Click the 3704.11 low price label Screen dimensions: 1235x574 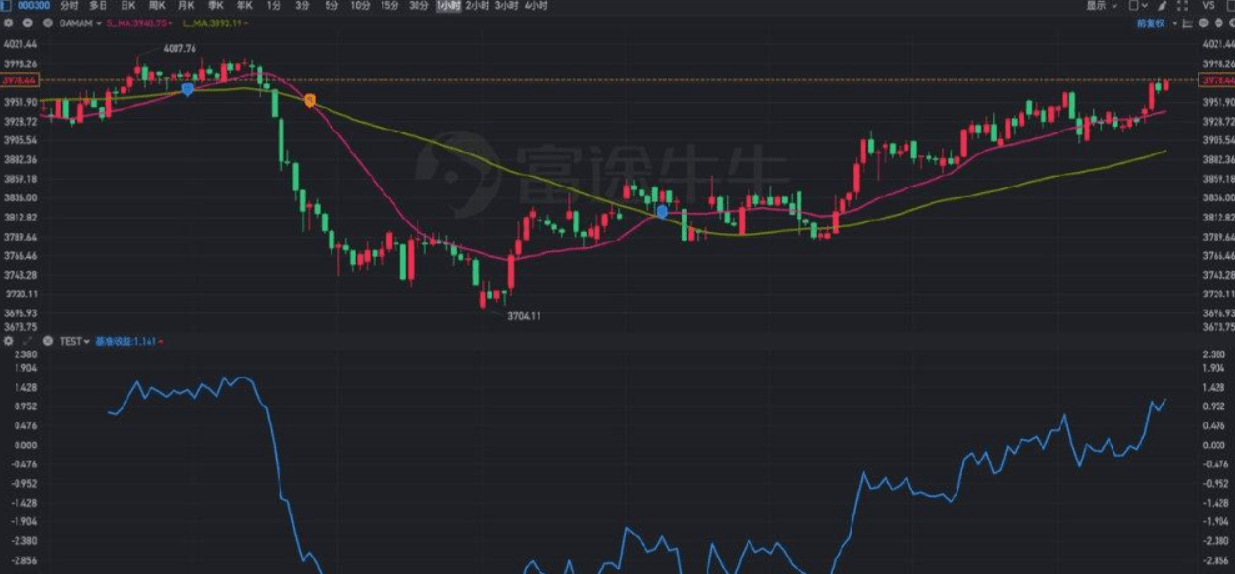point(524,315)
